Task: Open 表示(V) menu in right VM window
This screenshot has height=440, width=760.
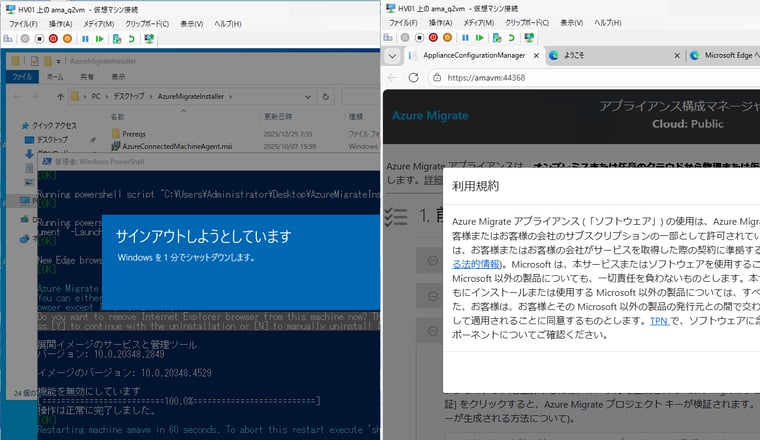Action: (571, 23)
